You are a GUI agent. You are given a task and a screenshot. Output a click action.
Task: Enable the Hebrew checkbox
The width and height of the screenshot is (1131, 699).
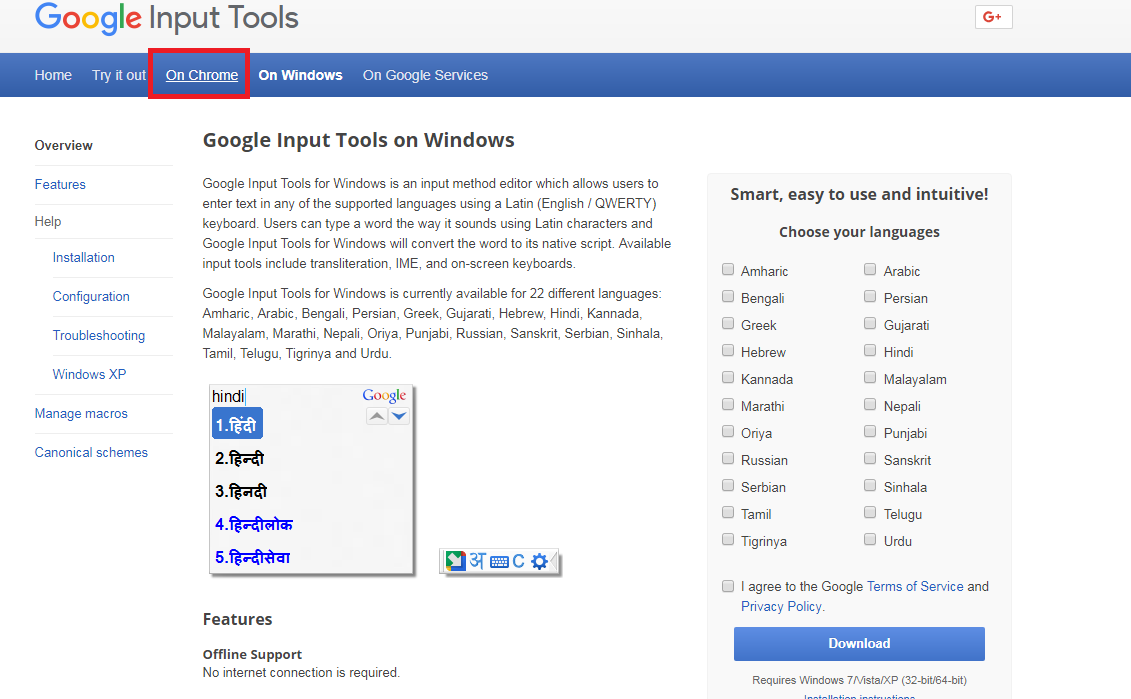pyautogui.click(x=728, y=351)
